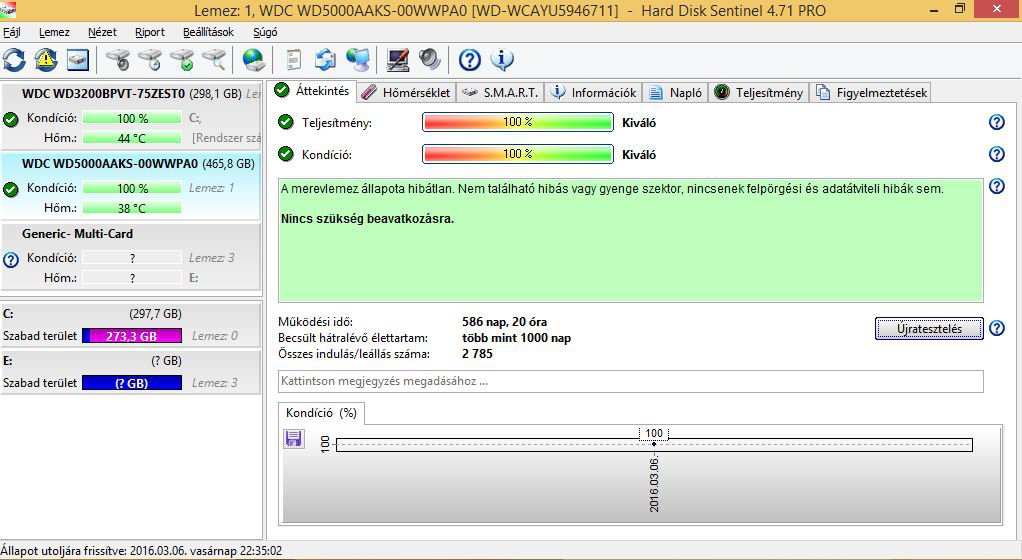Click the disk with green checkmark toolbar icon
1022x560 pixels.
pos(182,60)
